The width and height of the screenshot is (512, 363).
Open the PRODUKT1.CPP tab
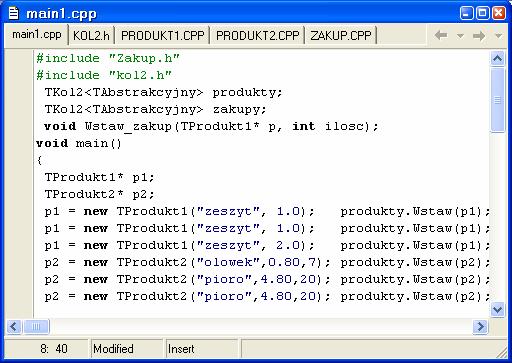[162, 35]
